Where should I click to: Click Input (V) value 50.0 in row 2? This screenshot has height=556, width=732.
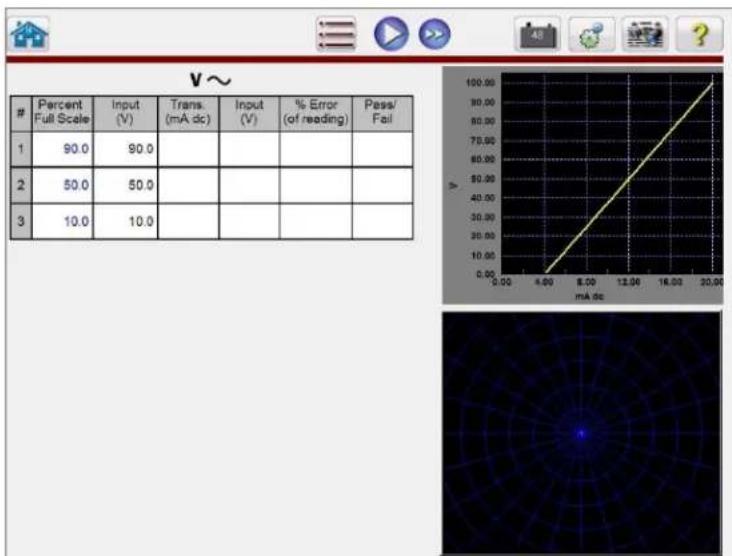[x=126, y=185]
